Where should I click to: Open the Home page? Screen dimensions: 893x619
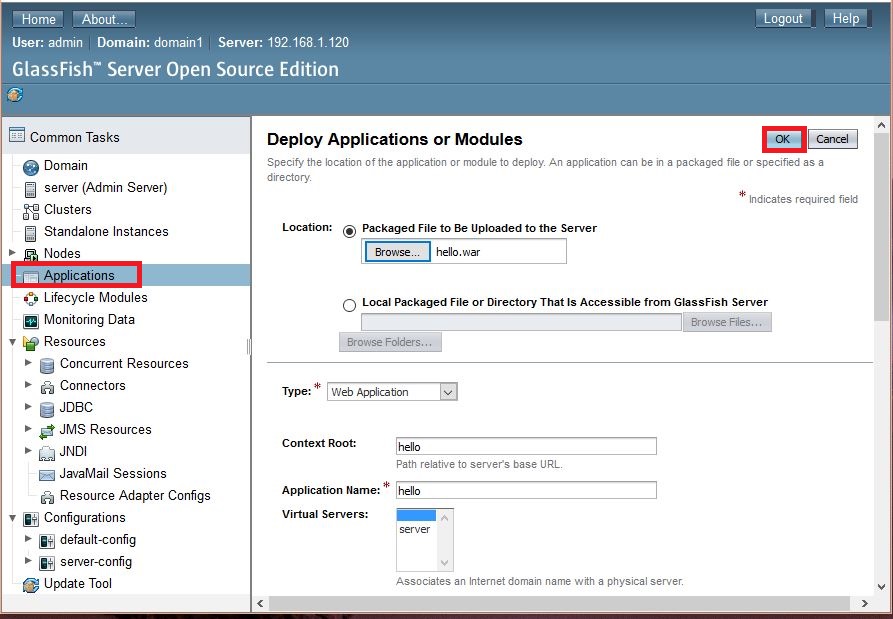(x=38, y=19)
